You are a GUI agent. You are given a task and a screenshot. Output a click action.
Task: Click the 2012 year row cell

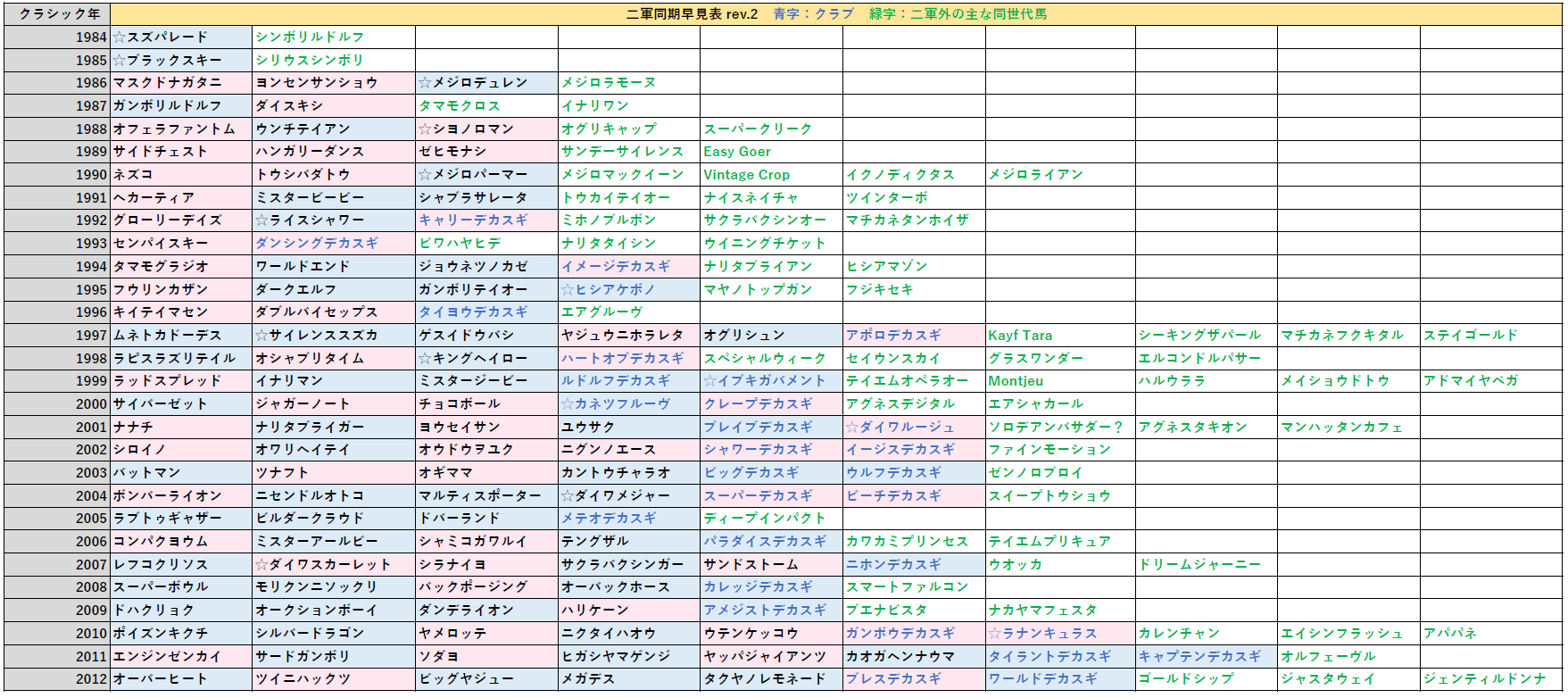tap(57, 679)
